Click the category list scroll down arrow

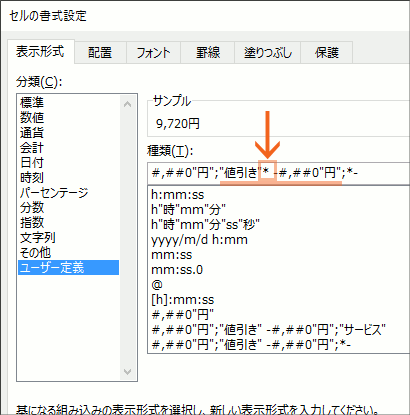[127, 371]
